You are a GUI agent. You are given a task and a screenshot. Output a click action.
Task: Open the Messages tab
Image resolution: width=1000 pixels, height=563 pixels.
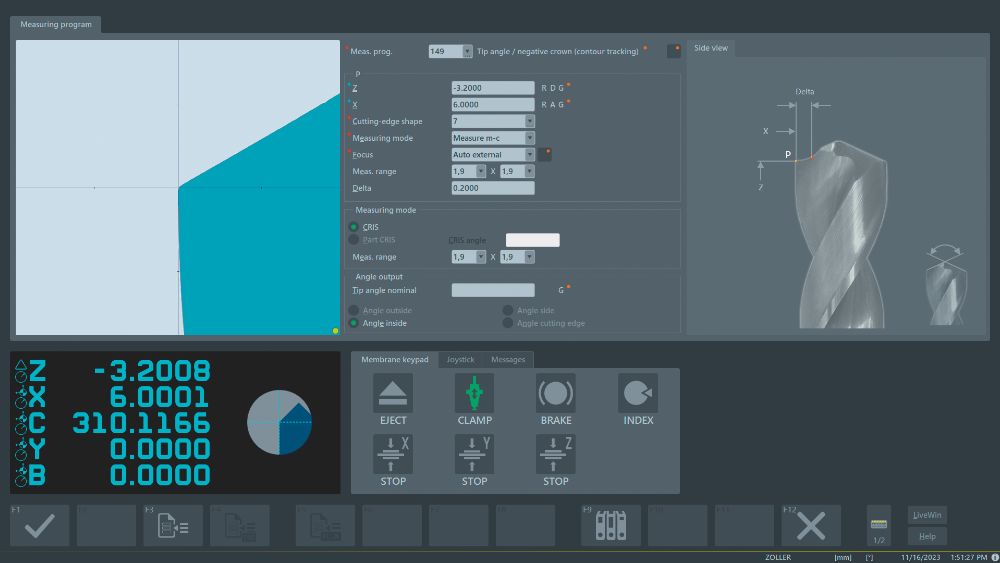pyautogui.click(x=508, y=359)
